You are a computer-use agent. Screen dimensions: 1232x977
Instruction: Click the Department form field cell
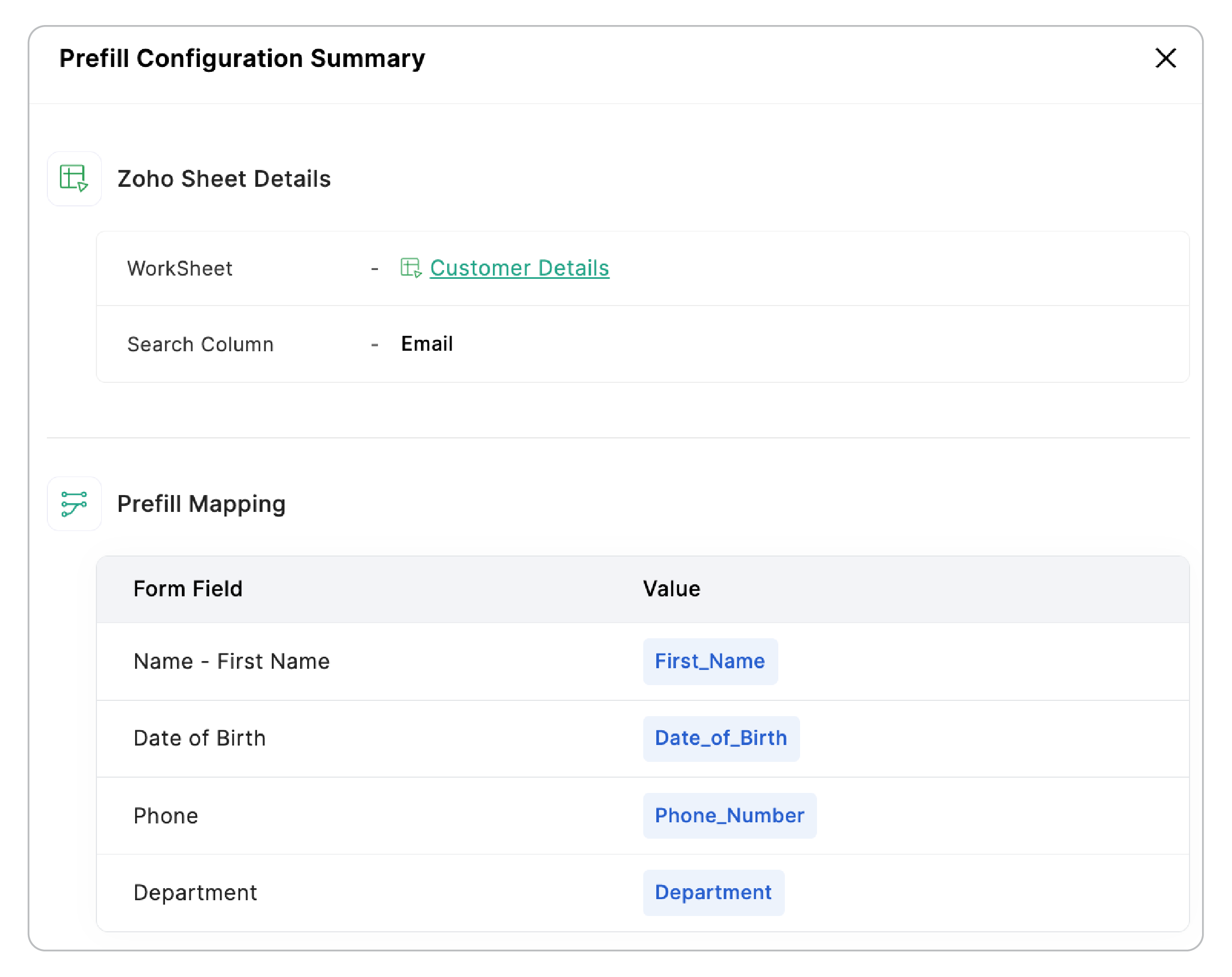tap(195, 893)
